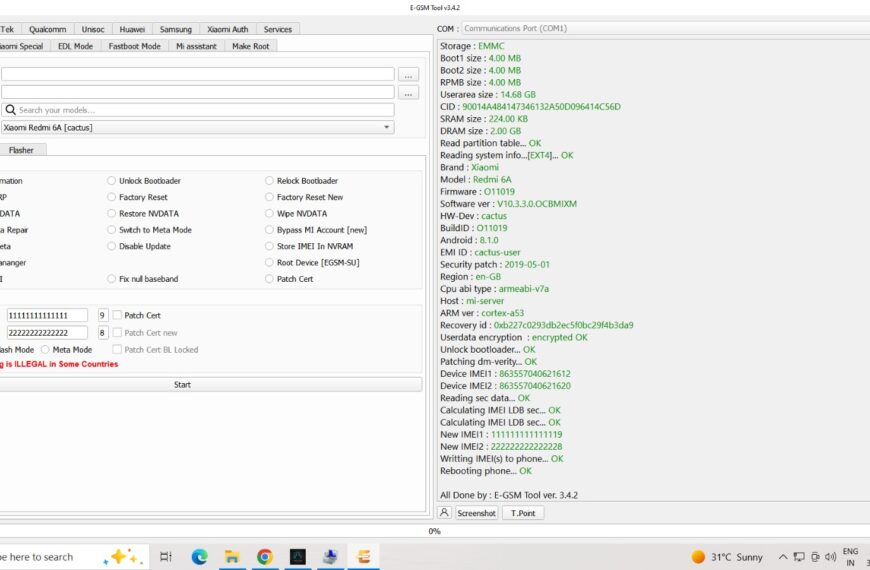The height and width of the screenshot is (570, 870).
Task: Tick Patch Cert BL Locked checkbox
Action: [117, 349]
